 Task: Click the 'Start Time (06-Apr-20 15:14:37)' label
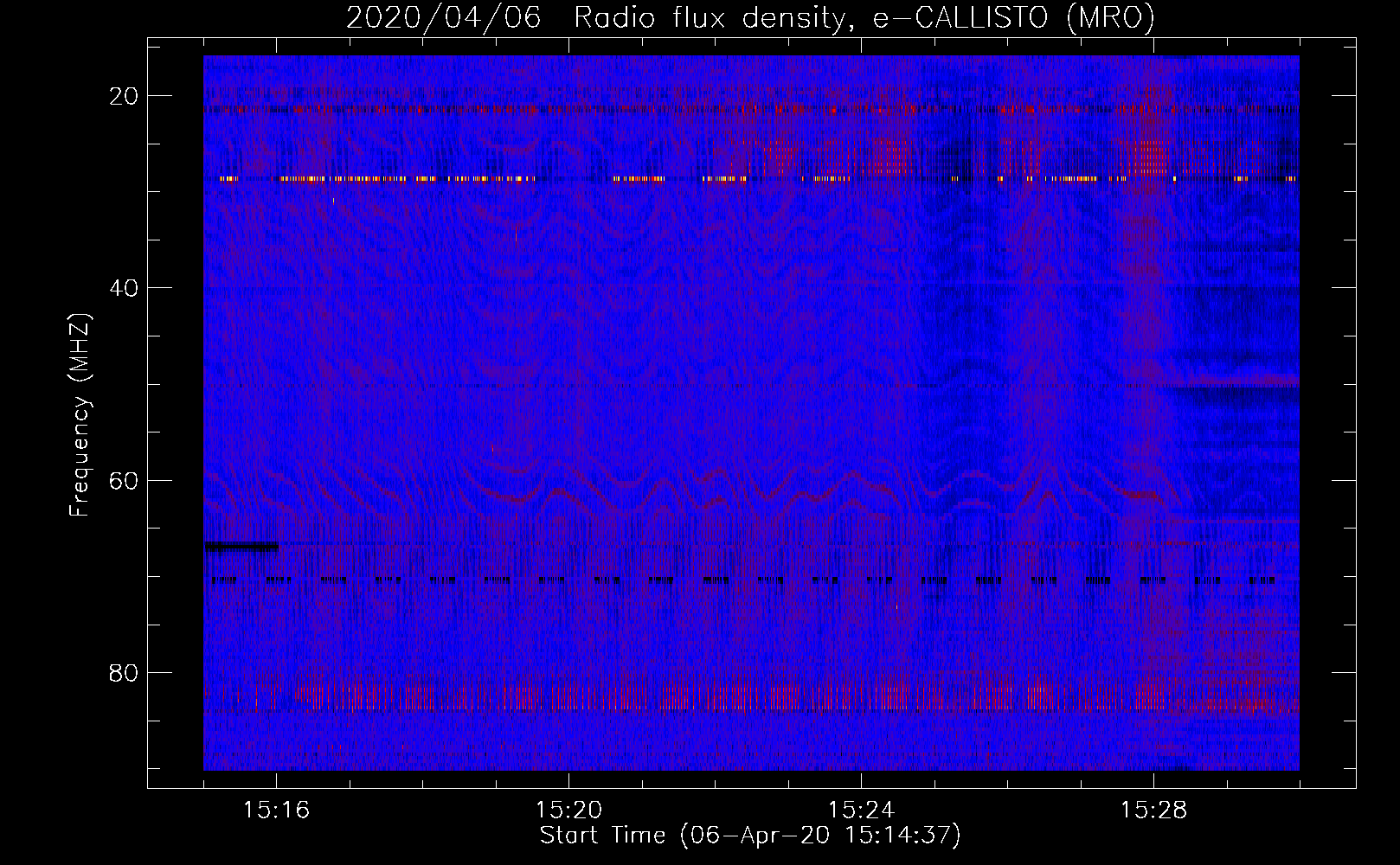[x=750, y=836]
